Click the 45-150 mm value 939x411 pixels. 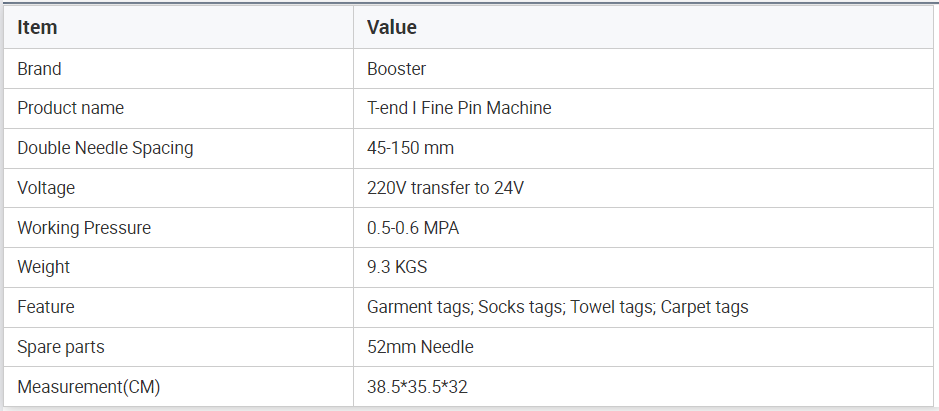point(410,148)
